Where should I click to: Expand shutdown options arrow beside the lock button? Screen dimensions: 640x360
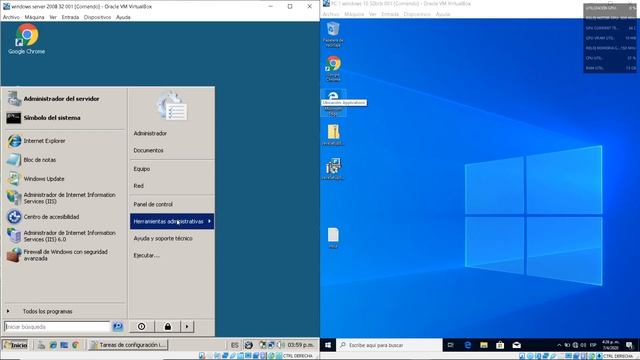click(x=187, y=327)
